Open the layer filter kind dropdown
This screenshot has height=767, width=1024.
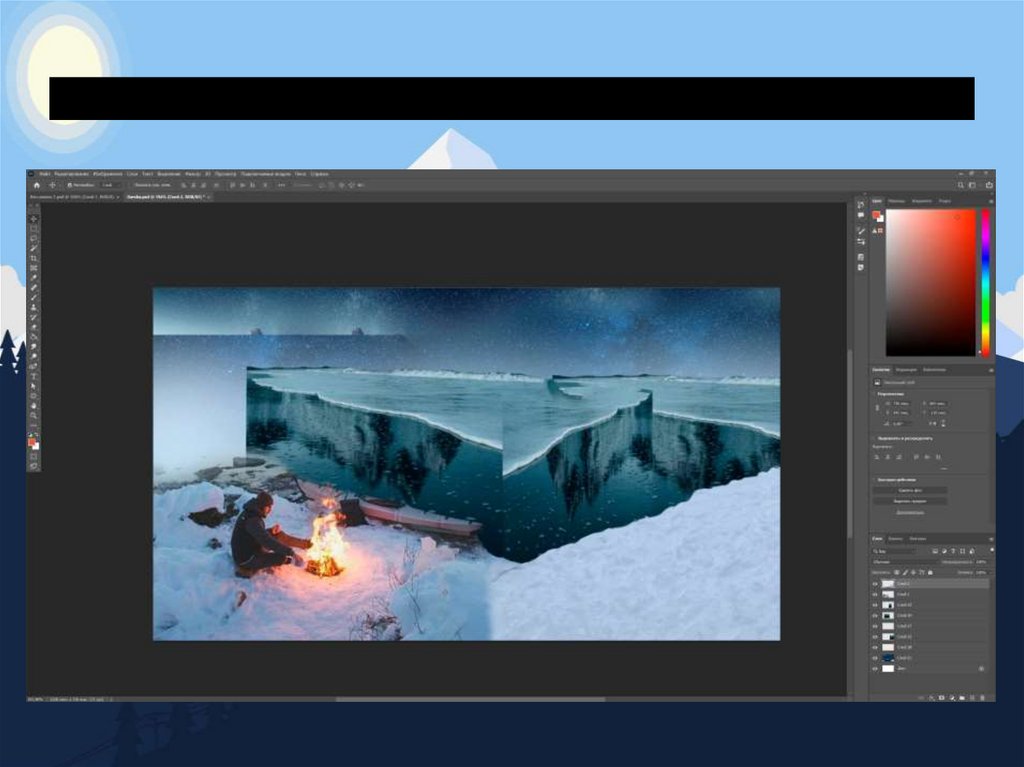(x=896, y=551)
